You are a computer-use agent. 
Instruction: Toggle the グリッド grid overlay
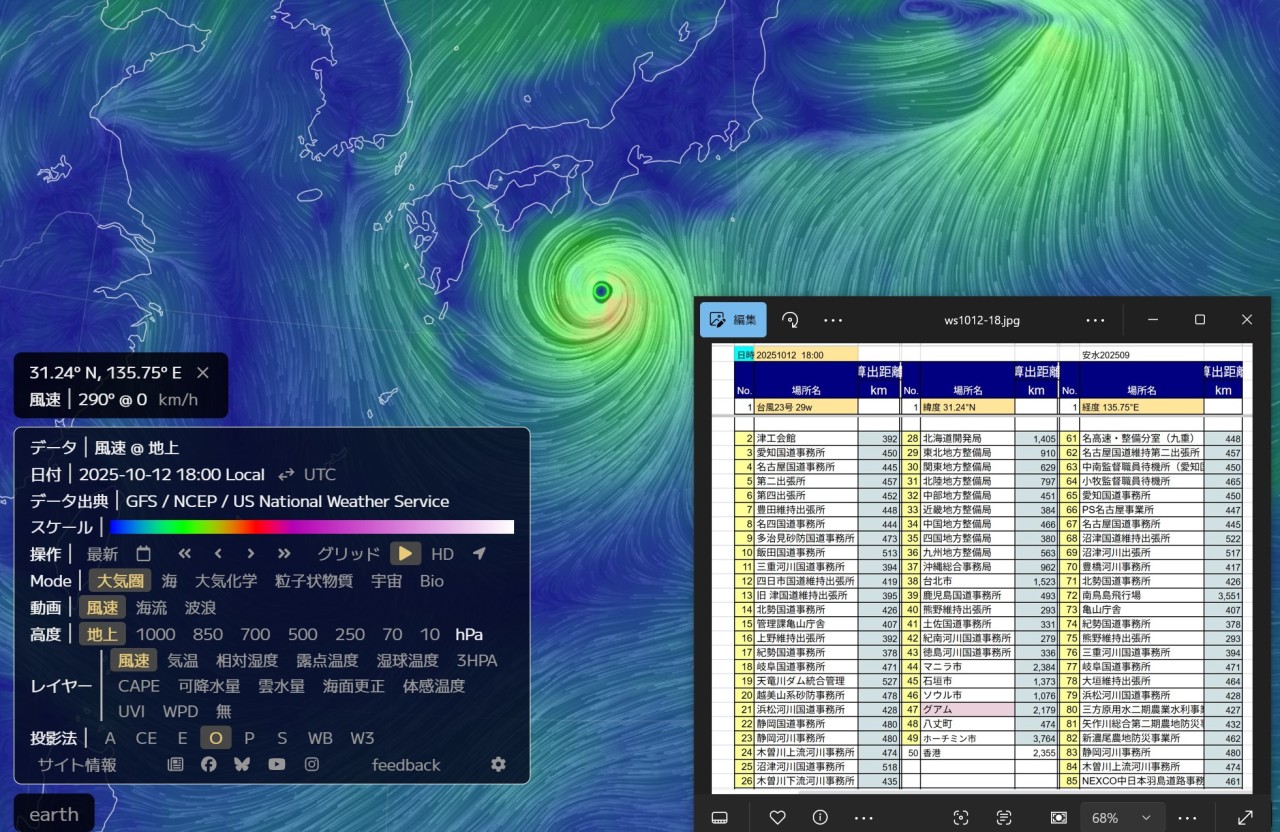[x=348, y=554]
